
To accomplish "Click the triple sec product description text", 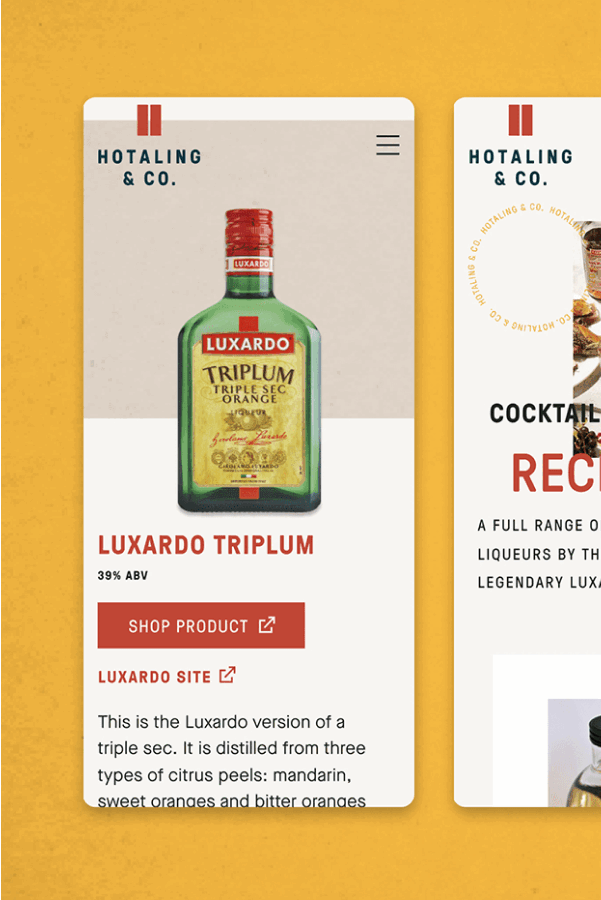I will 231,760.
